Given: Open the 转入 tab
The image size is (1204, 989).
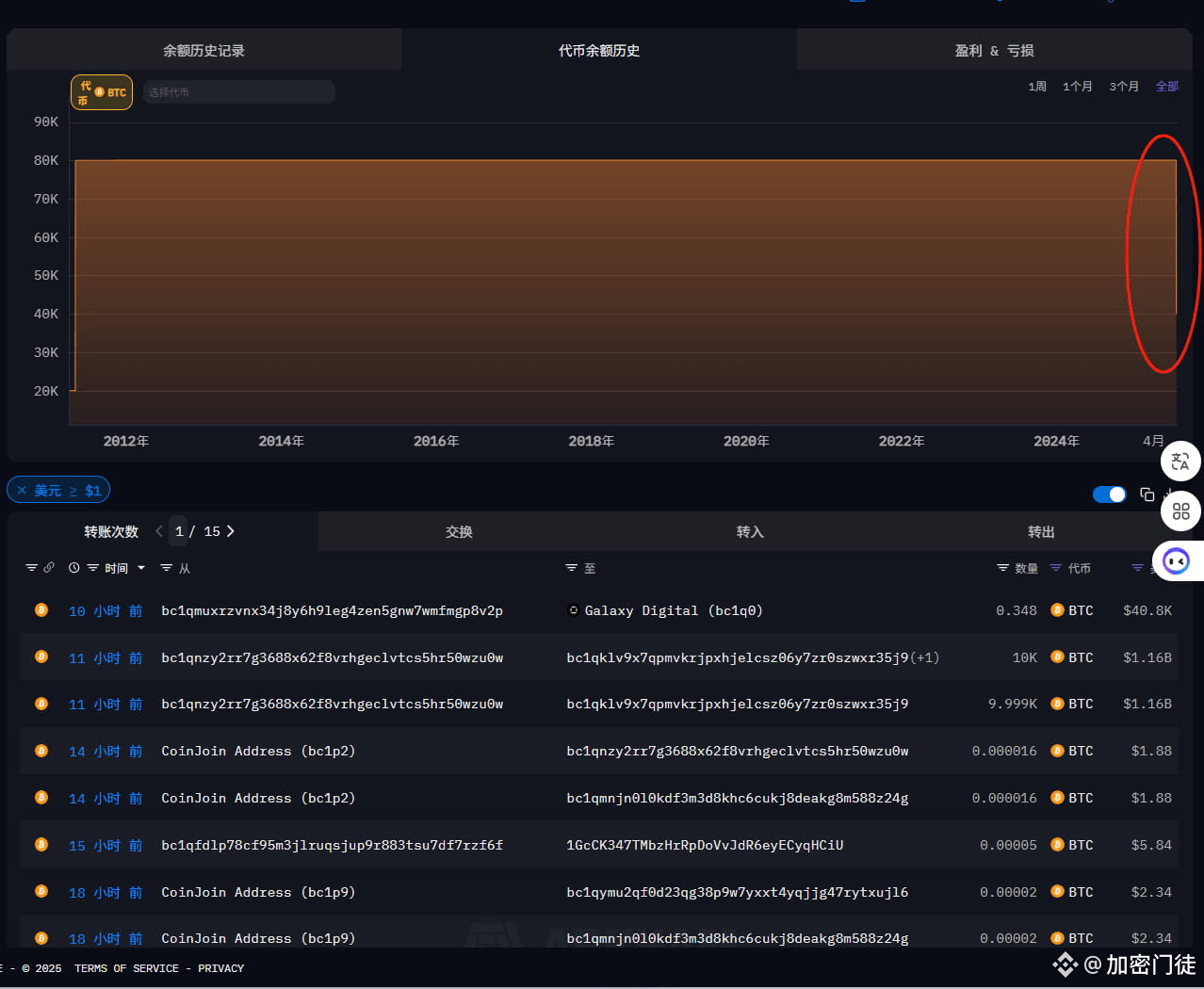Looking at the screenshot, I should [x=750, y=531].
